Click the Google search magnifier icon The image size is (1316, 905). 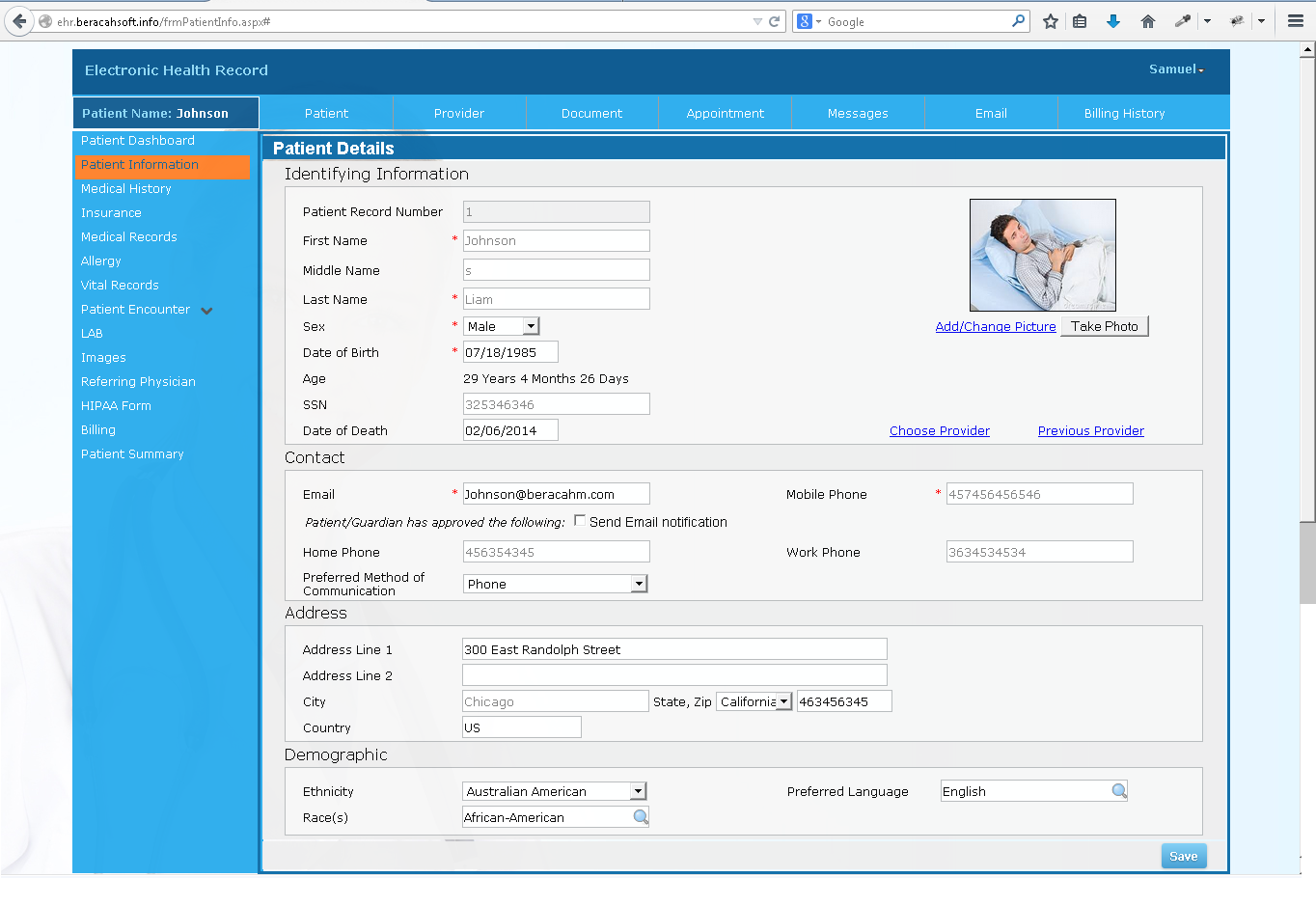(x=1018, y=20)
